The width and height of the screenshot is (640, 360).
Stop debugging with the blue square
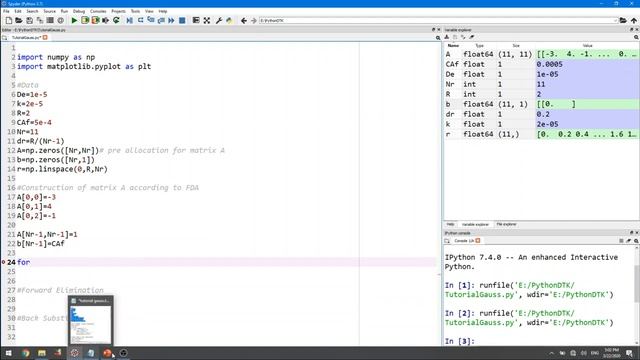click(182, 20)
